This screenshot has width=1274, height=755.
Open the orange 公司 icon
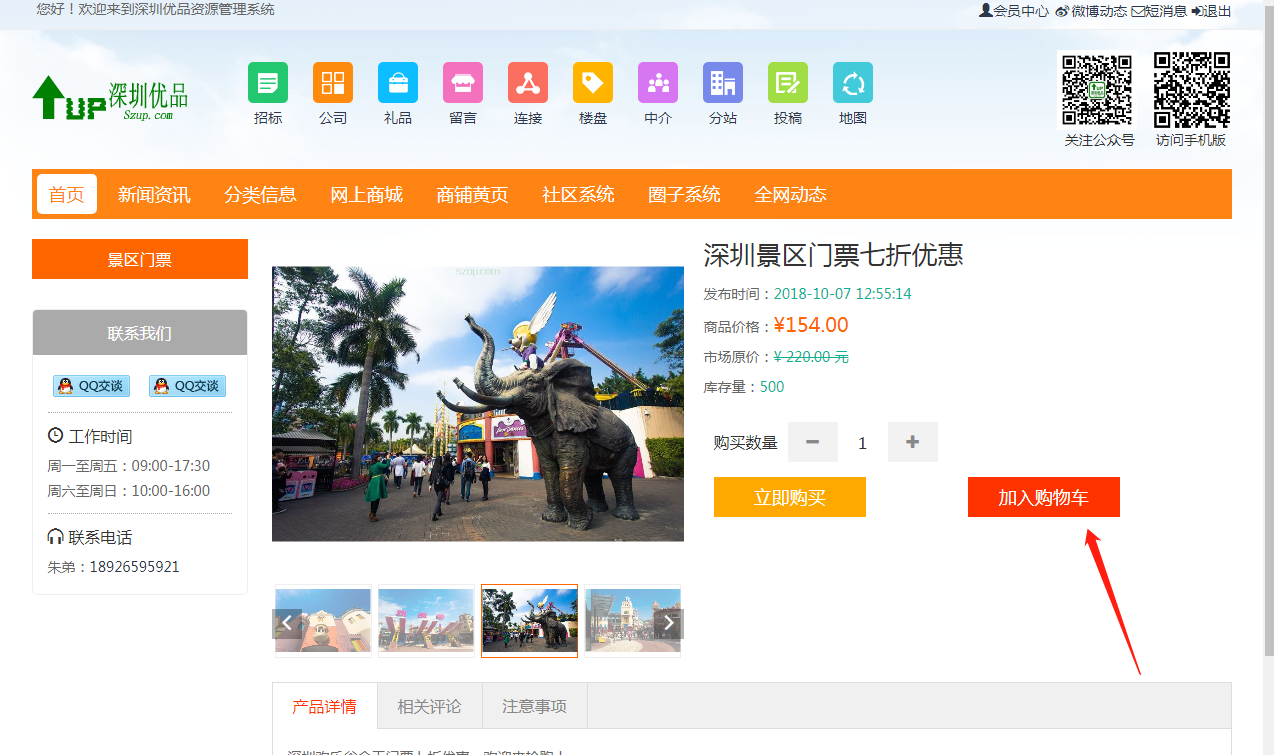(333, 83)
